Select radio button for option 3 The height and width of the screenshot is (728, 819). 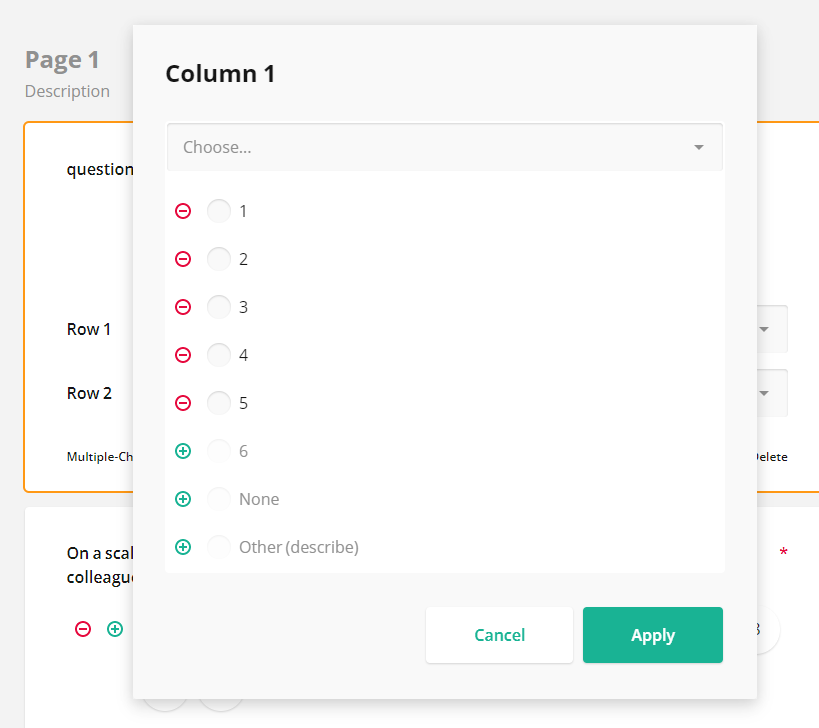pyautogui.click(x=218, y=307)
